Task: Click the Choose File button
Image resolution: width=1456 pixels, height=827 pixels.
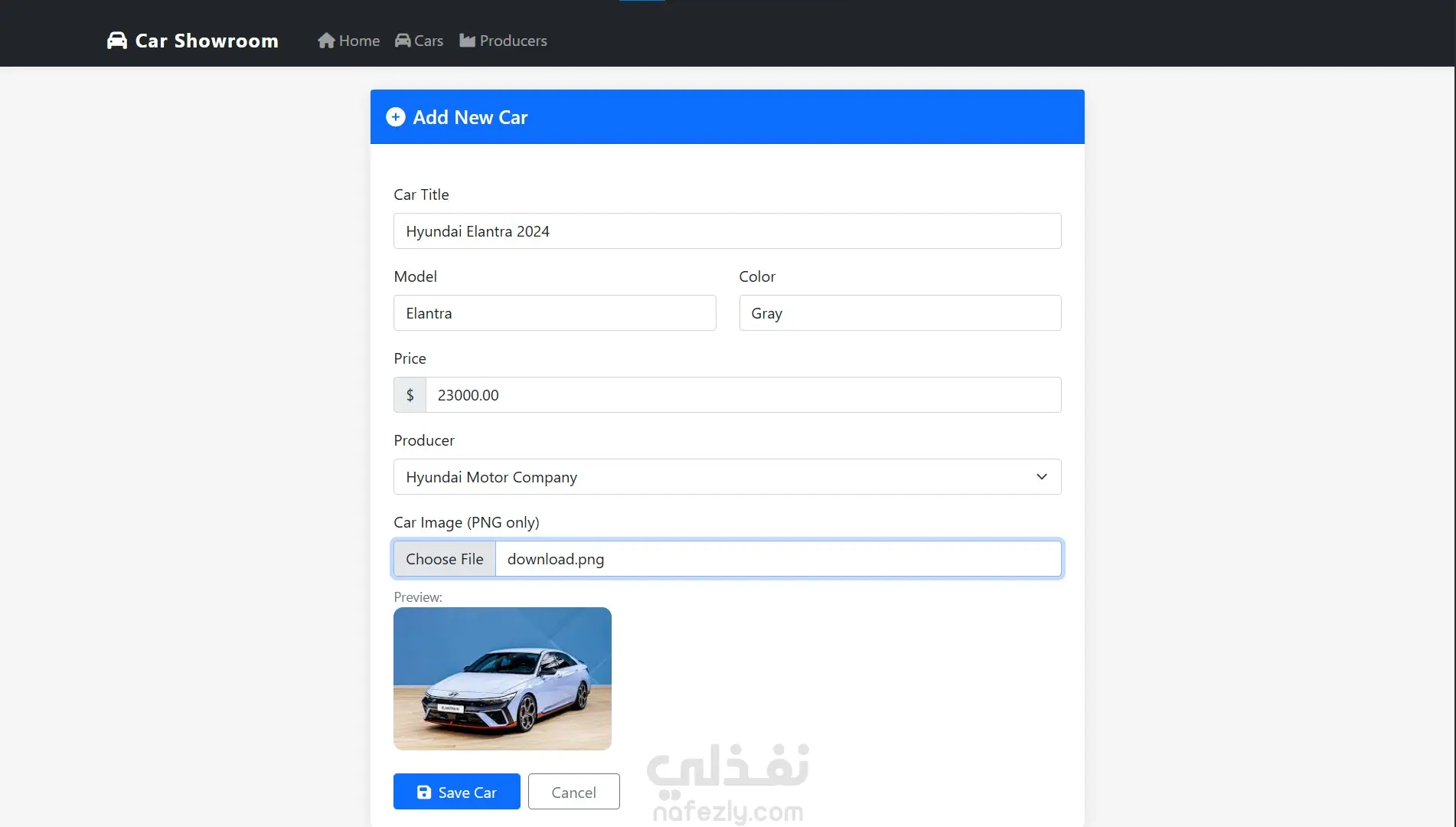Action: click(x=445, y=559)
